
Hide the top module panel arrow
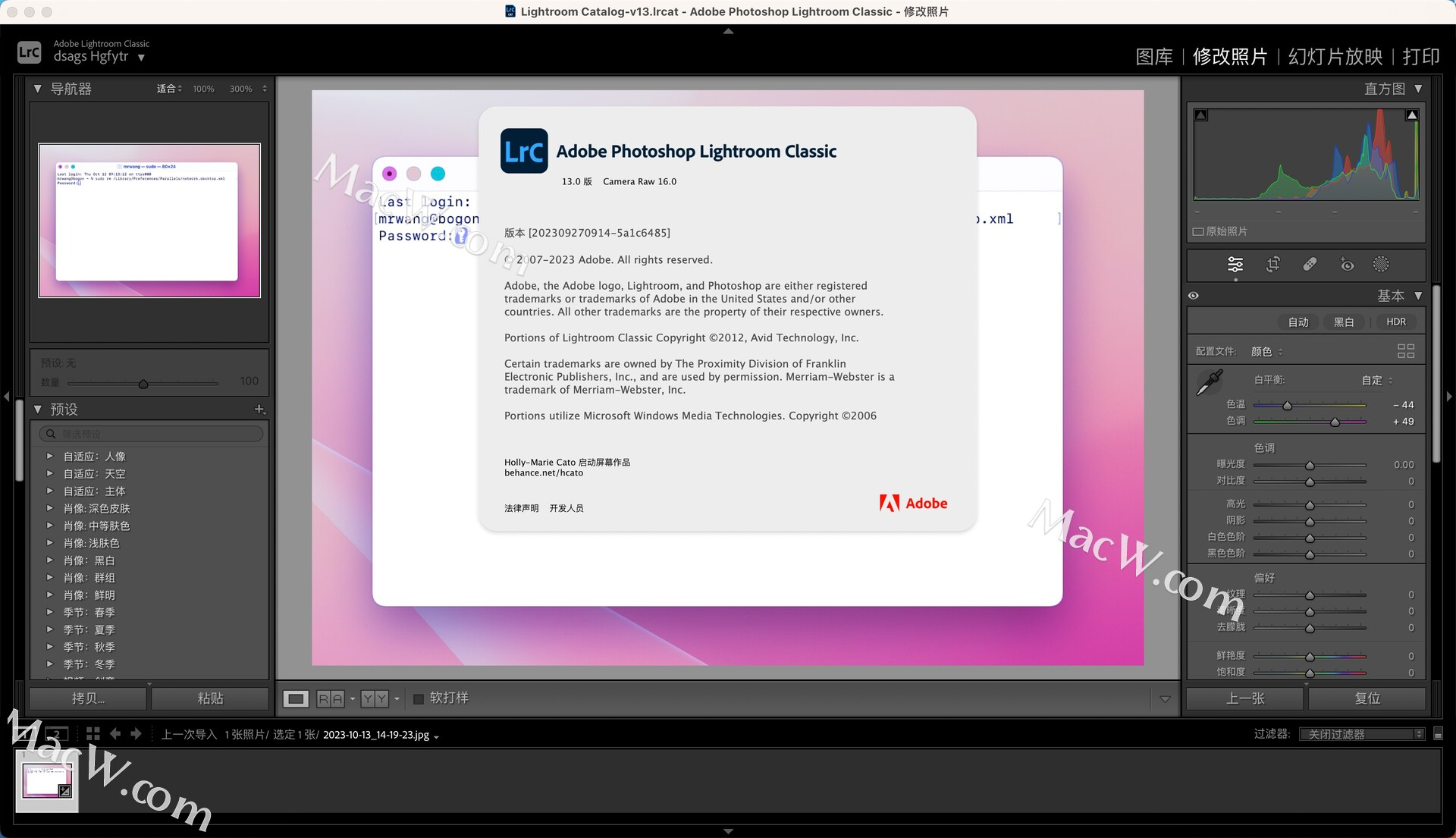728,31
